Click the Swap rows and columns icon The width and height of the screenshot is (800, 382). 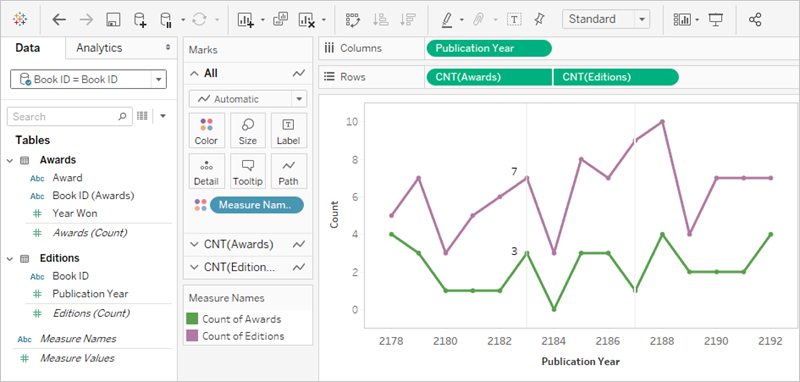click(353, 19)
